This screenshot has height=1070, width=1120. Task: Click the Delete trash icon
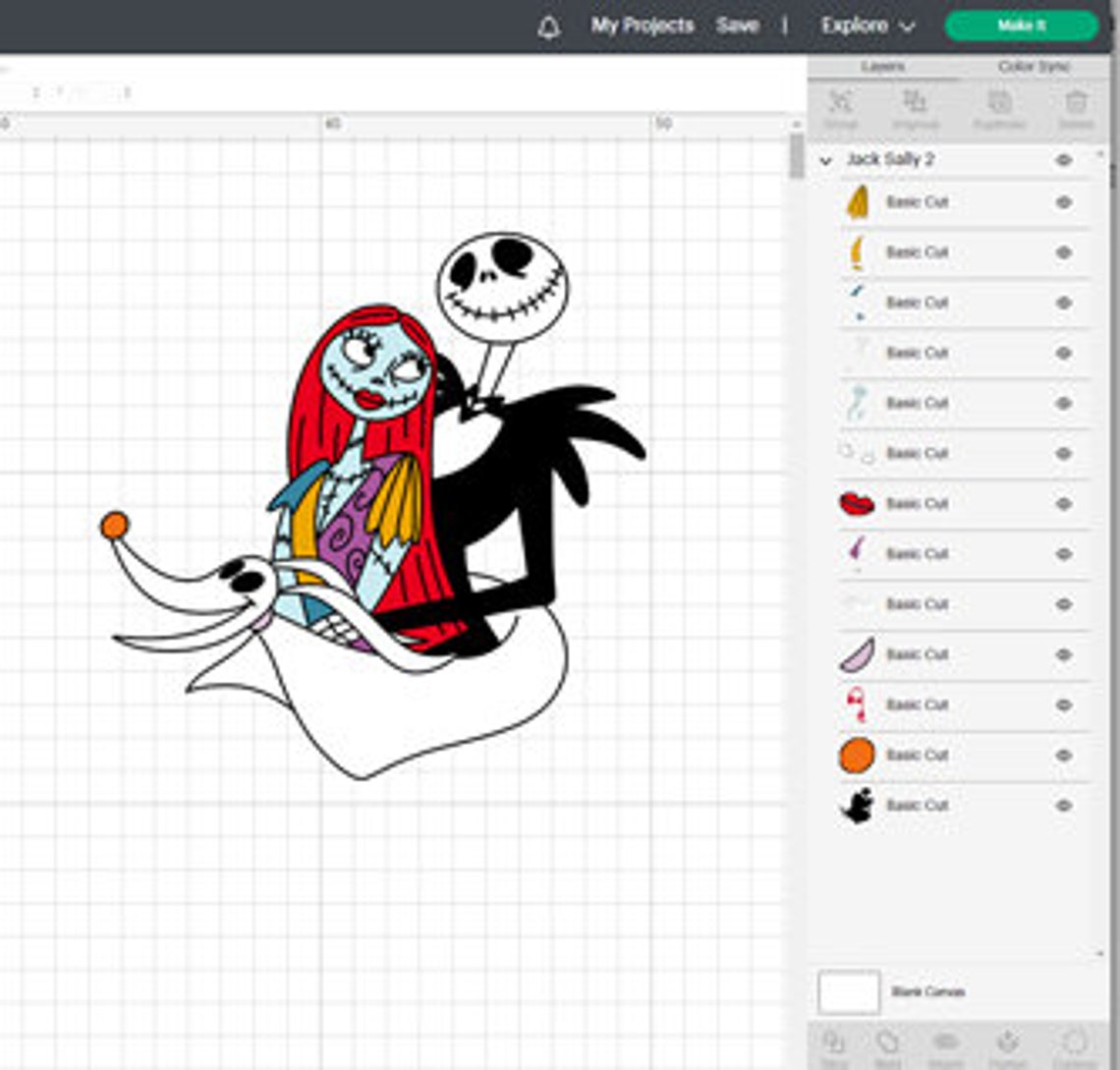click(1075, 103)
